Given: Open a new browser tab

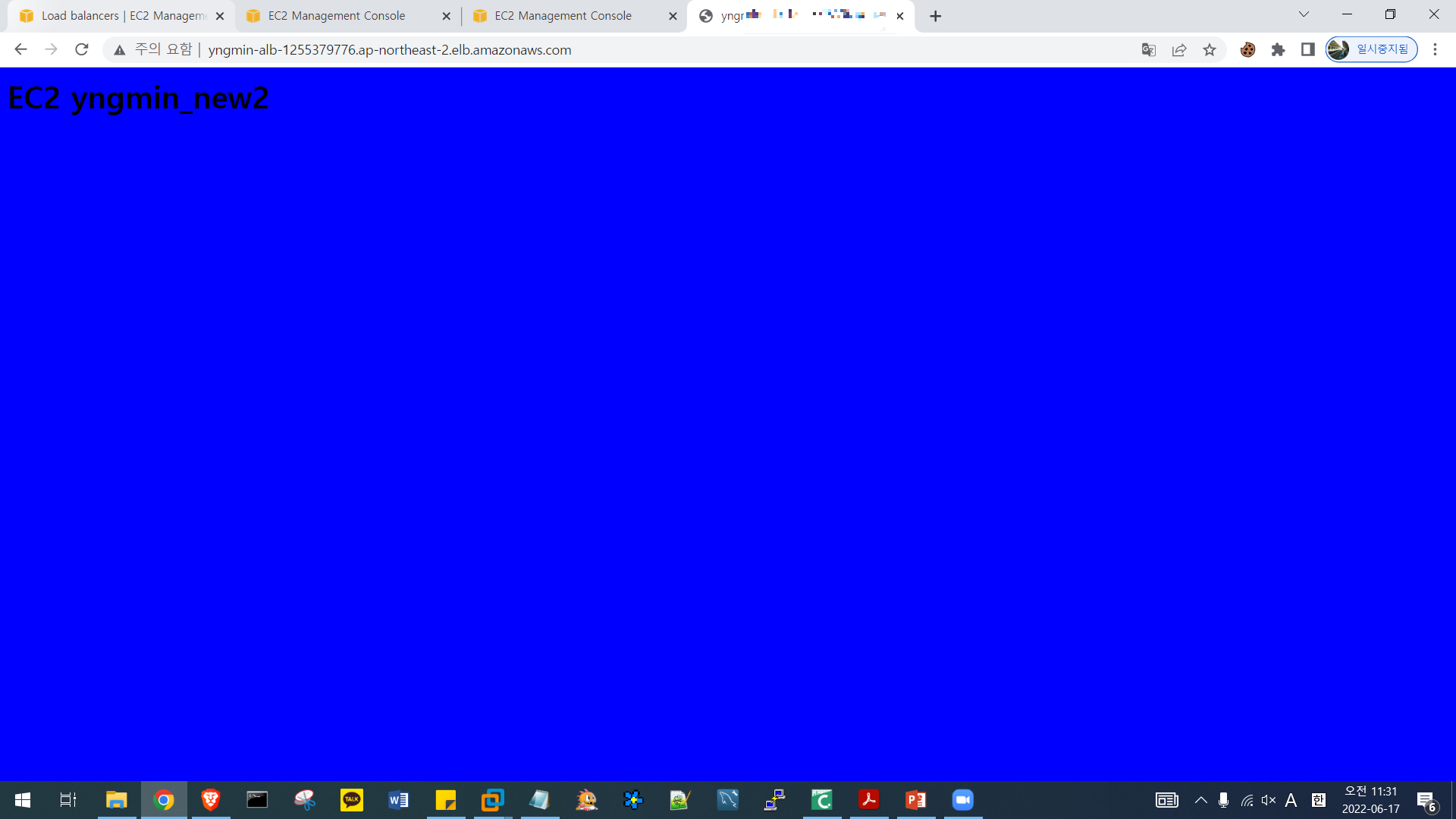Looking at the screenshot, I should 936,17.
